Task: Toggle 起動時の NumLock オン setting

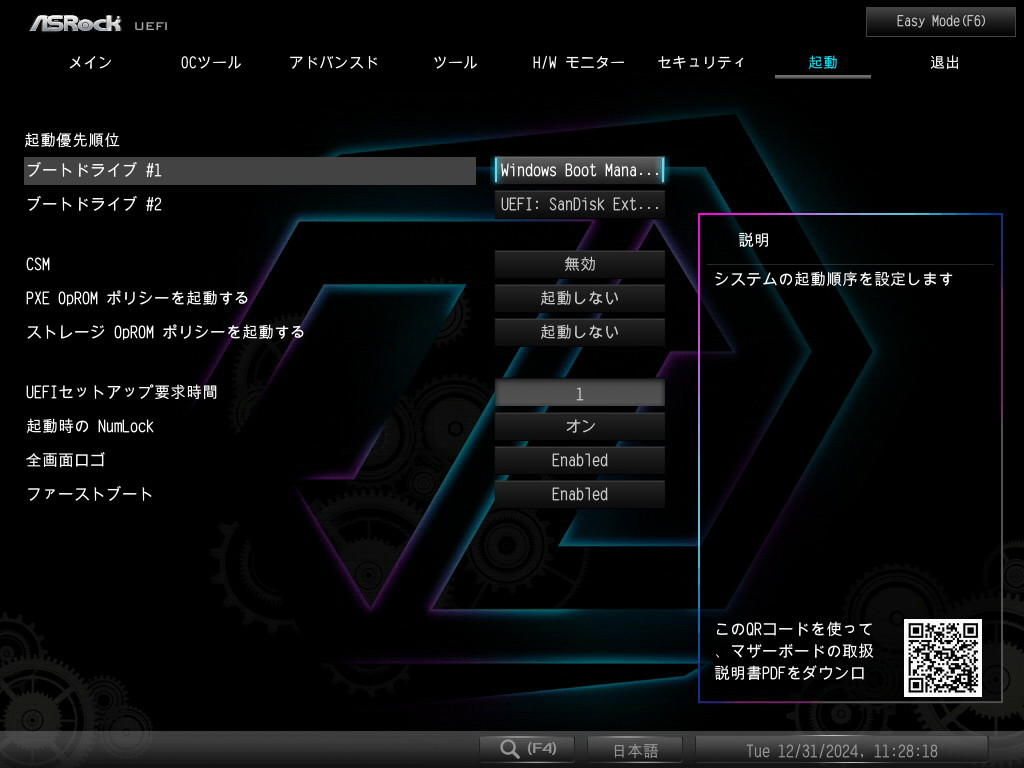Action: (579, 426)
